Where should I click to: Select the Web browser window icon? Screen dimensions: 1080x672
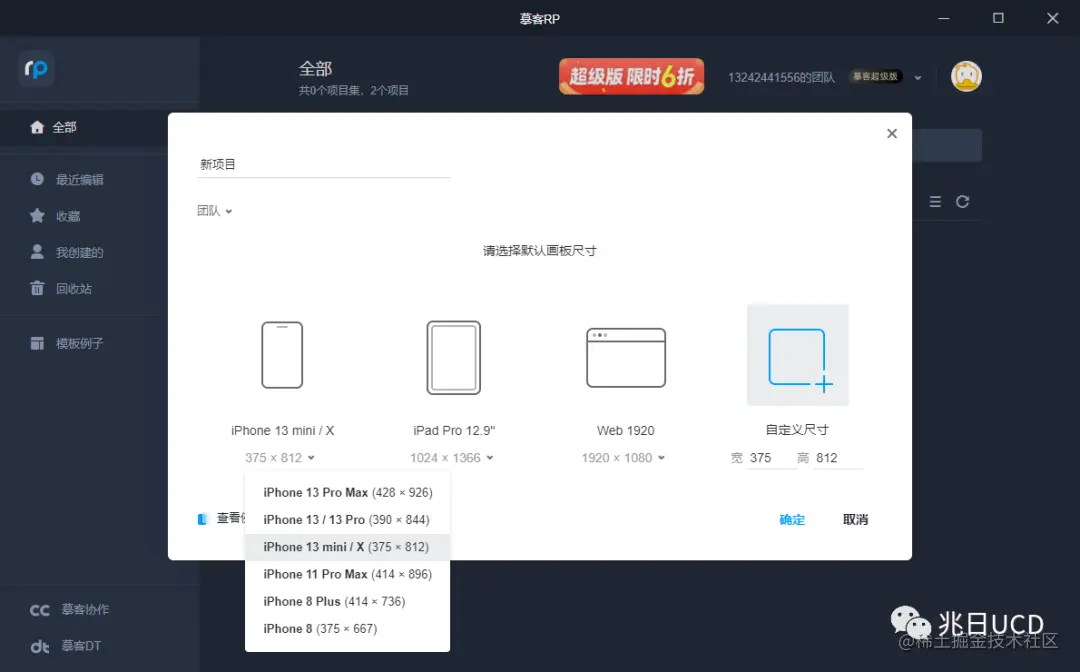click(x=626, y=357)
